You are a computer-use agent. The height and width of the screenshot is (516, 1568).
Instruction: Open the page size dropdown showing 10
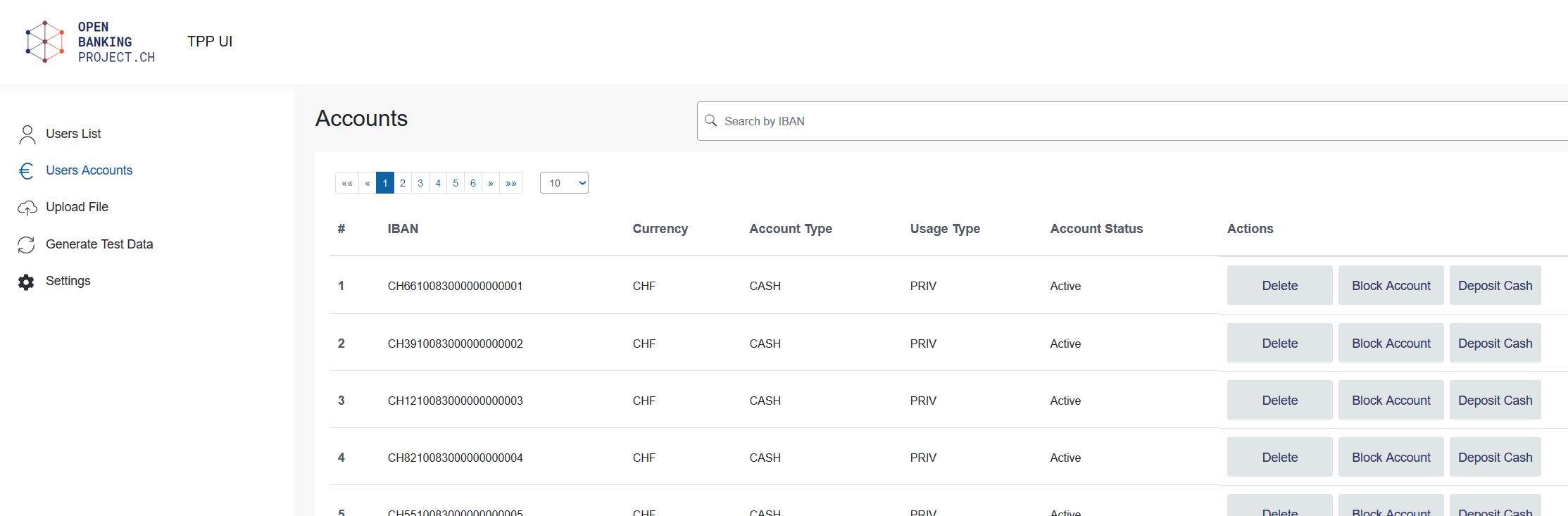(564, 183)
